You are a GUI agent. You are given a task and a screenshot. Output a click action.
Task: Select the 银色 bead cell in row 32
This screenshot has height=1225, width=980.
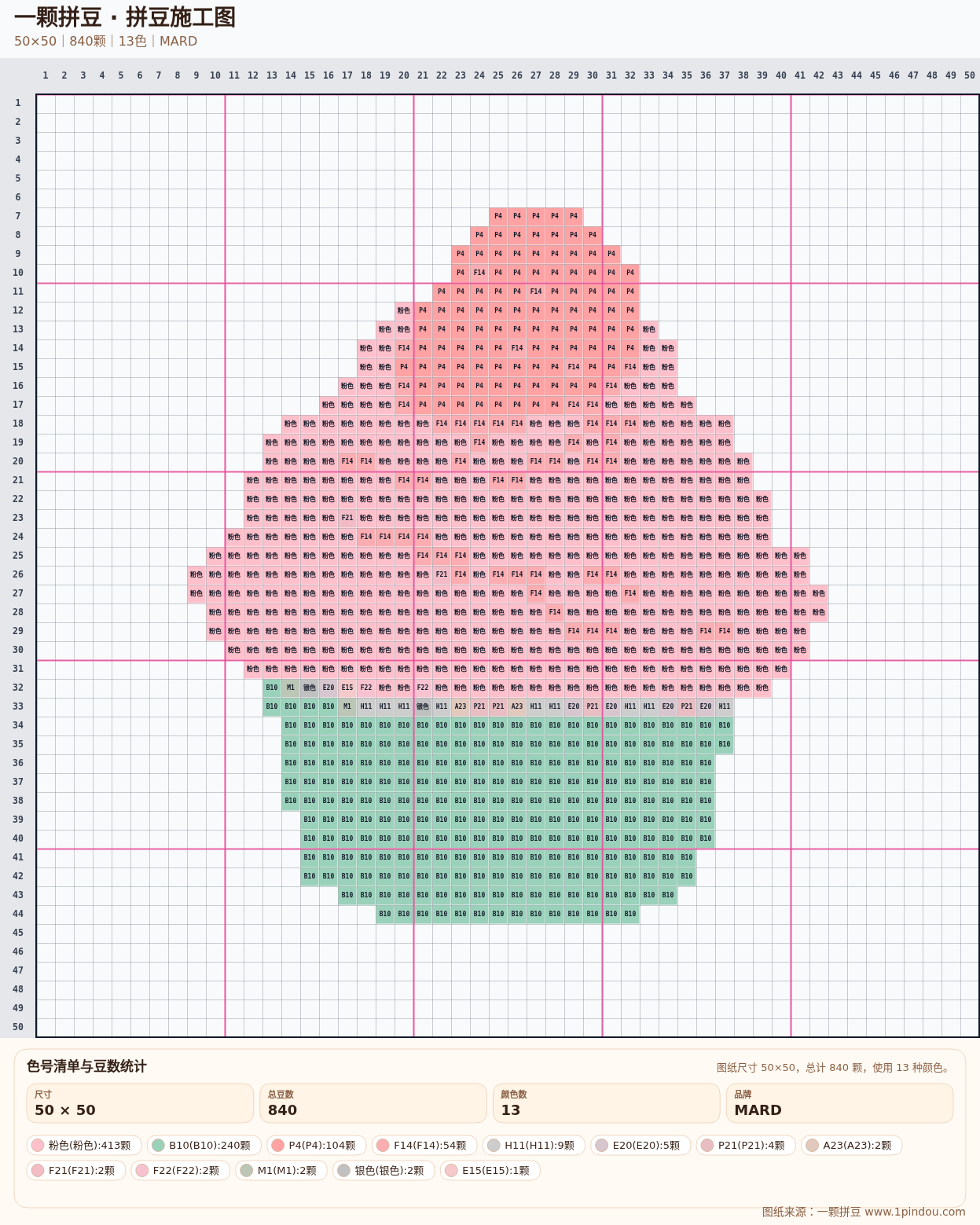coord(310,688)
